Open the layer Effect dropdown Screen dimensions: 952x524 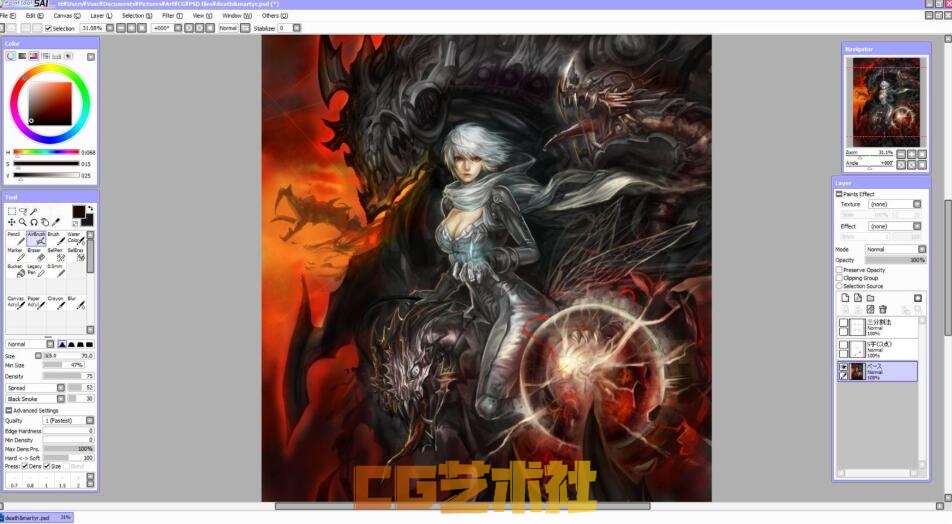click(895, 226)
